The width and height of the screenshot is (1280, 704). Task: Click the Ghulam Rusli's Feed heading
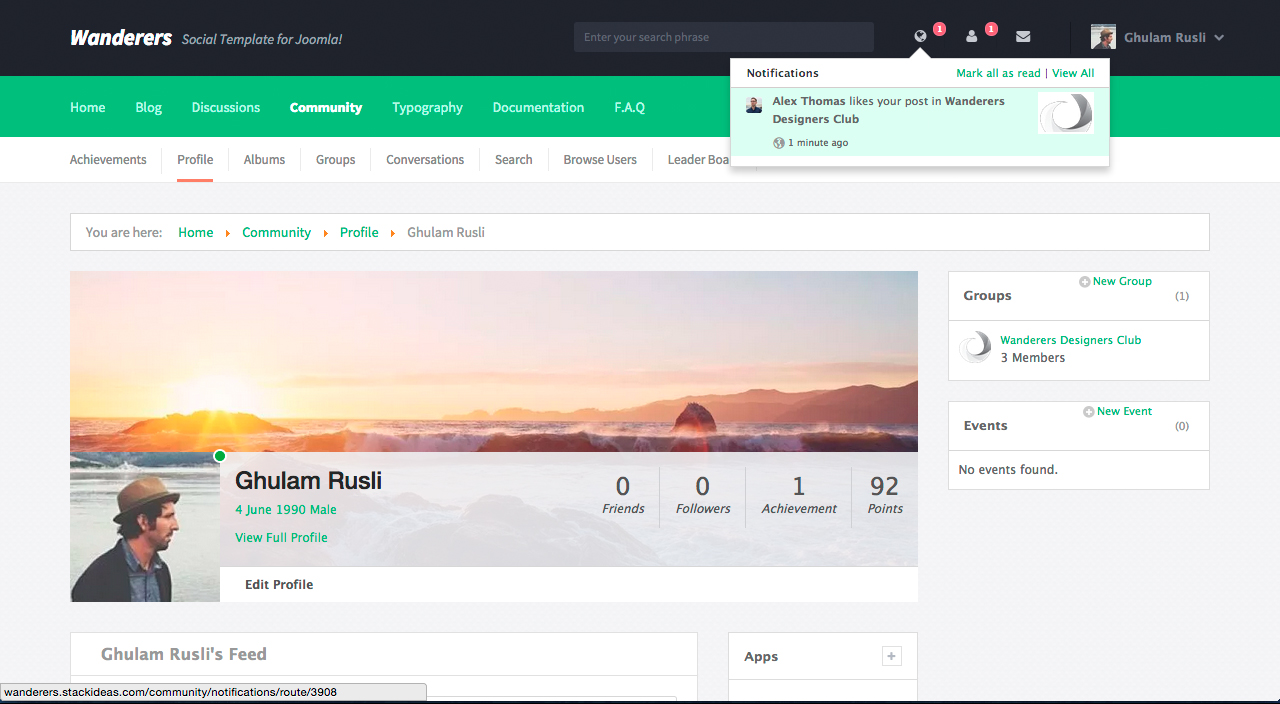184,654
